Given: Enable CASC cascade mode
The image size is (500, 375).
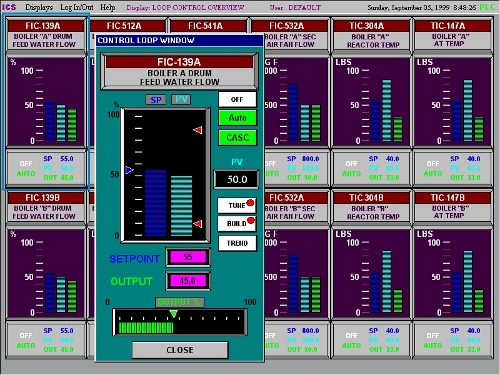Looking at the screenshot, I should (237, 137).
